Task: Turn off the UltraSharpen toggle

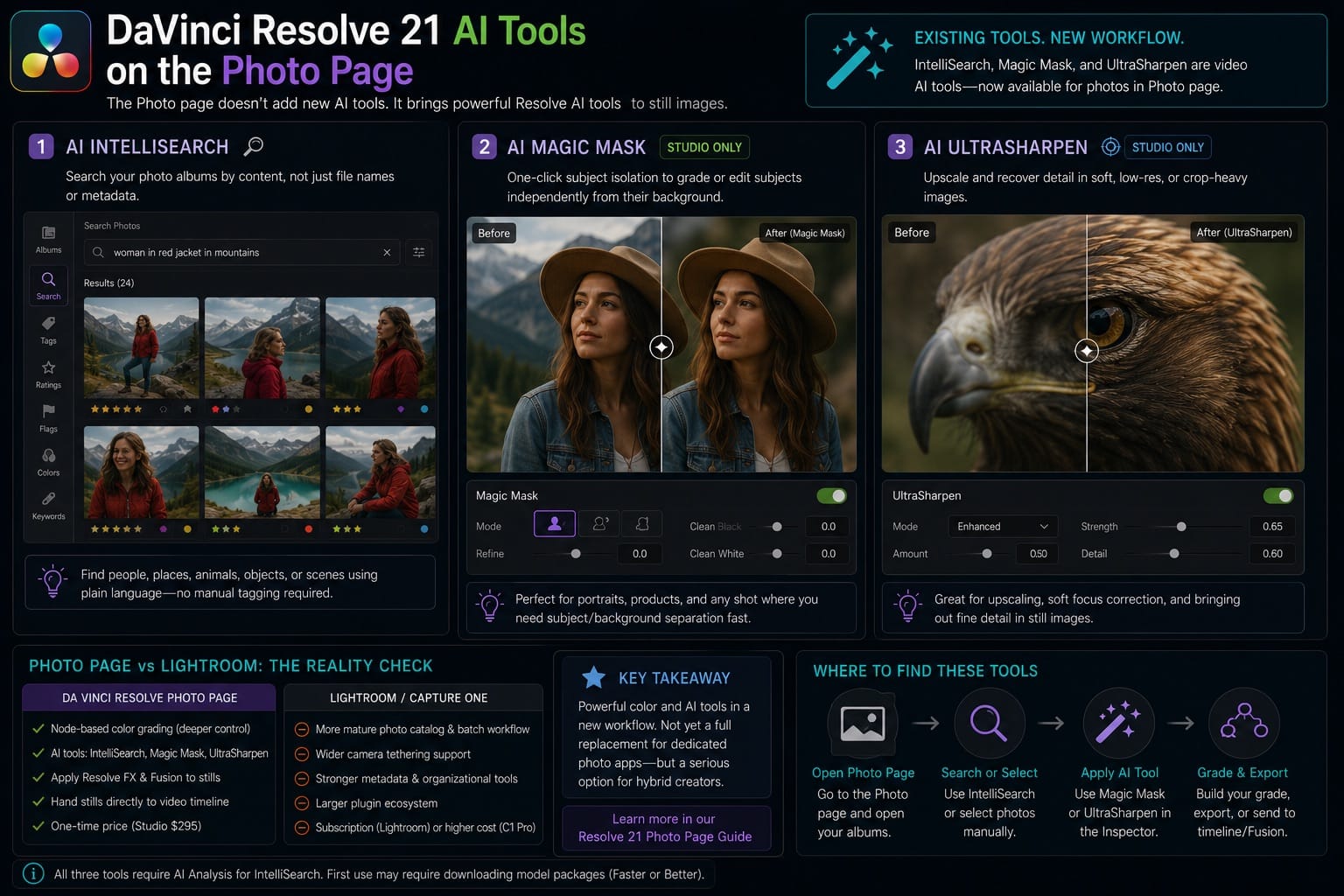Action: 1278,496
